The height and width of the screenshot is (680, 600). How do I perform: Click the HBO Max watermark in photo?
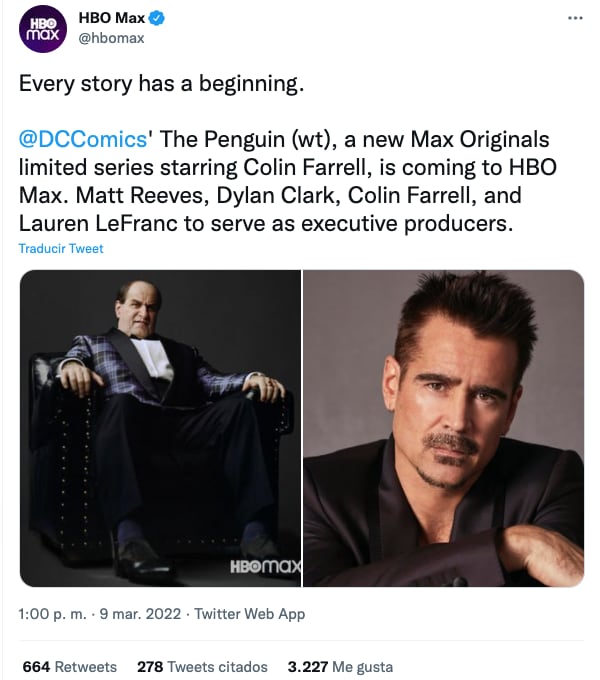tap(264, 567)
